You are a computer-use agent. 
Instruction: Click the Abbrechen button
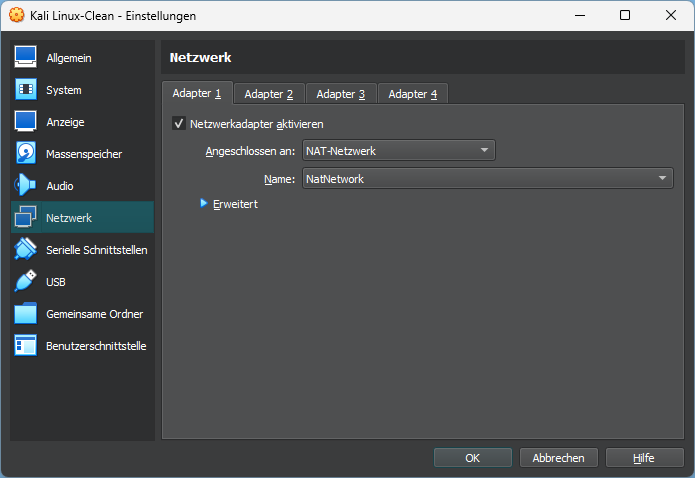point(558,458)
